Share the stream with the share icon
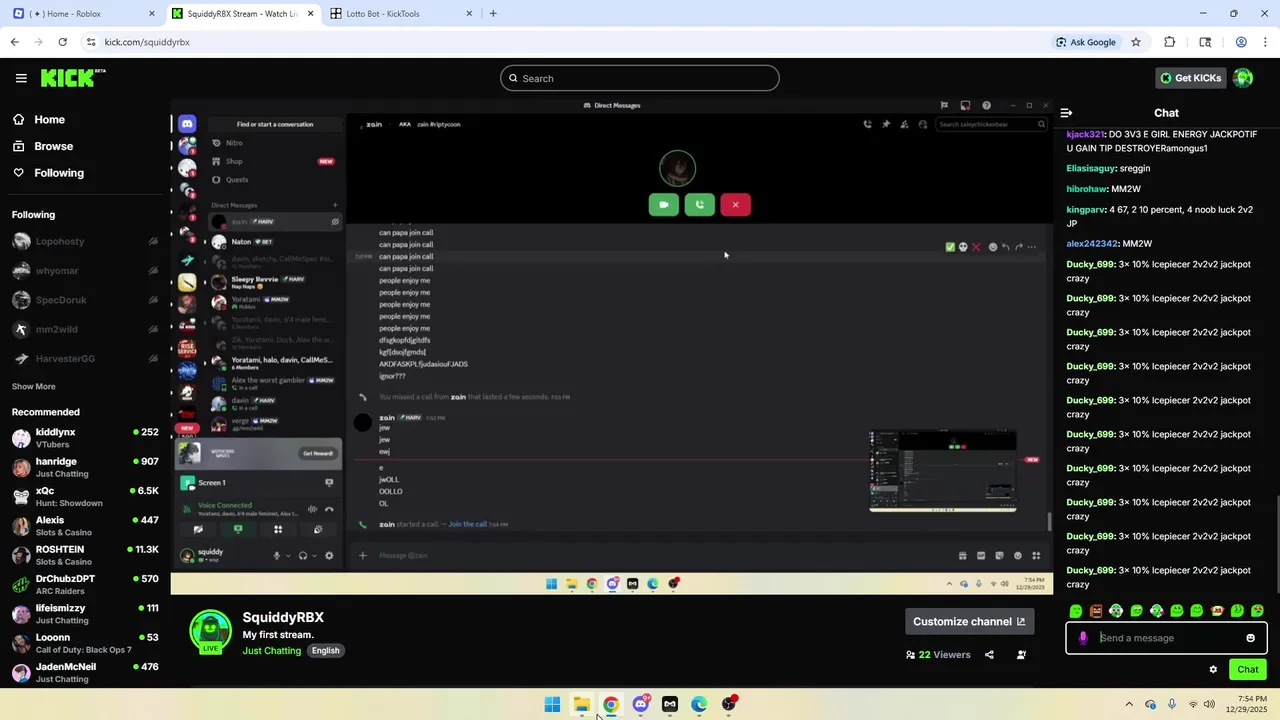 coord(989,655)
